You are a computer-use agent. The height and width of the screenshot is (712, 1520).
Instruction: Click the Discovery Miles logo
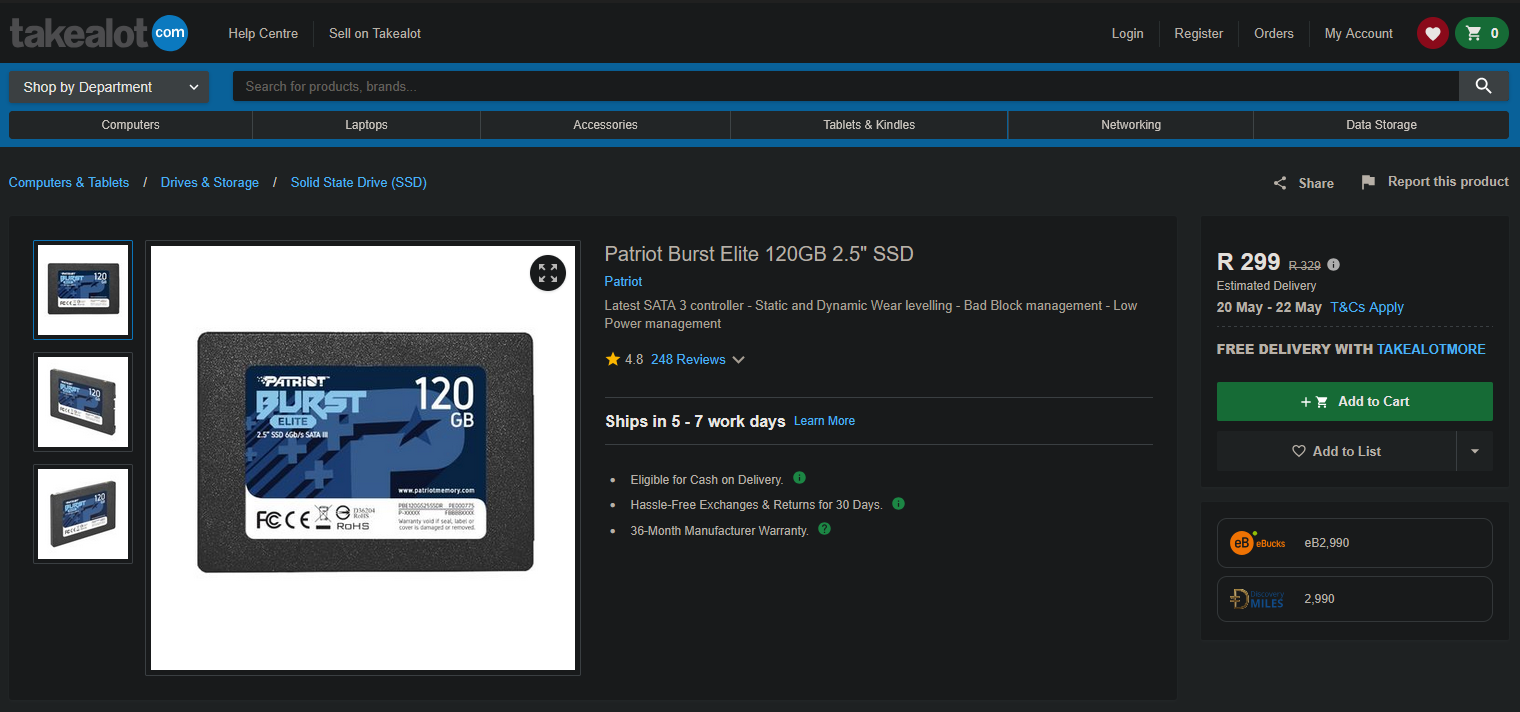coord(1257,599)
